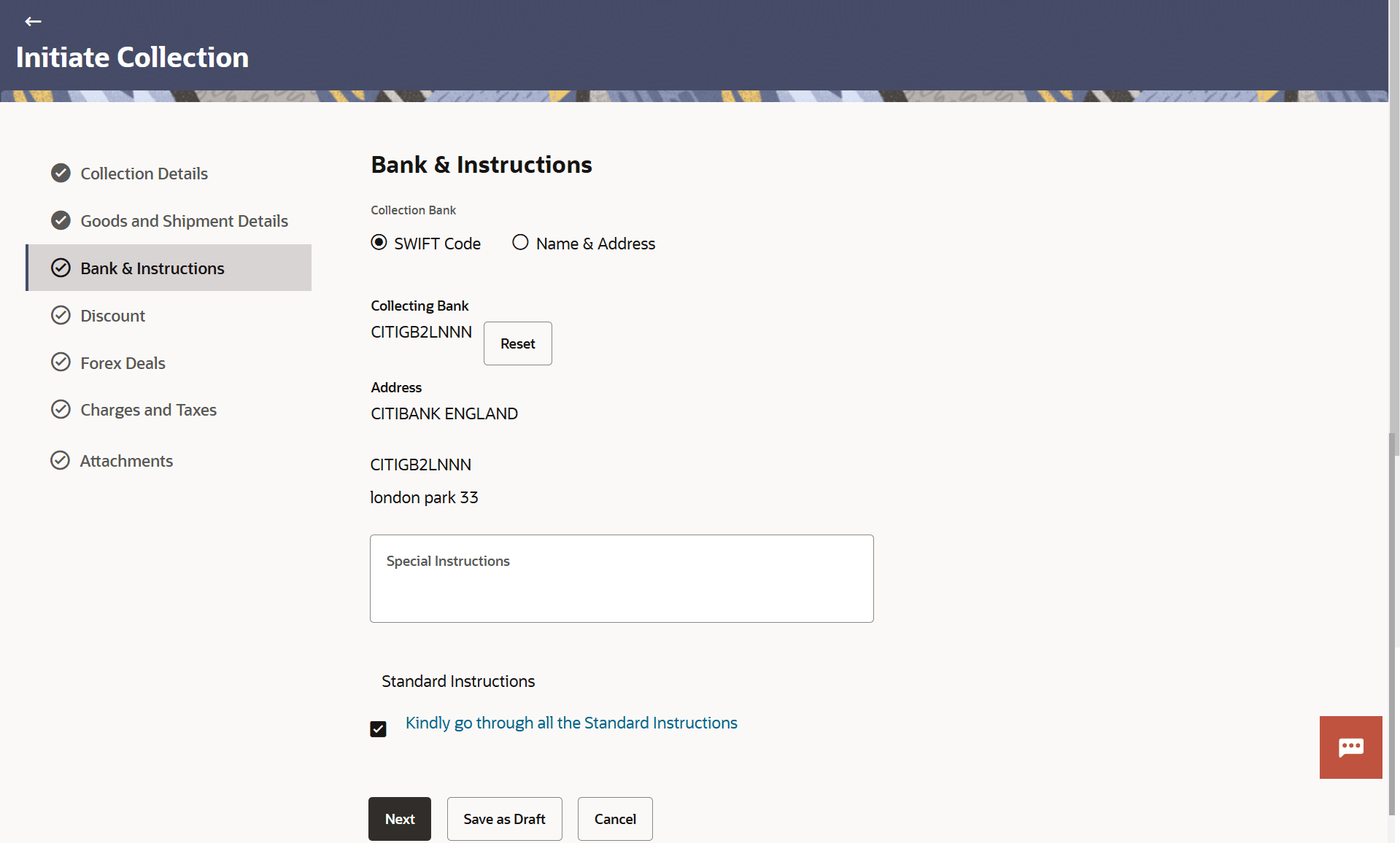Click the back arrow icon
Screen dimensions: 1400x843
pyautogui.click(x=33, y=22)
